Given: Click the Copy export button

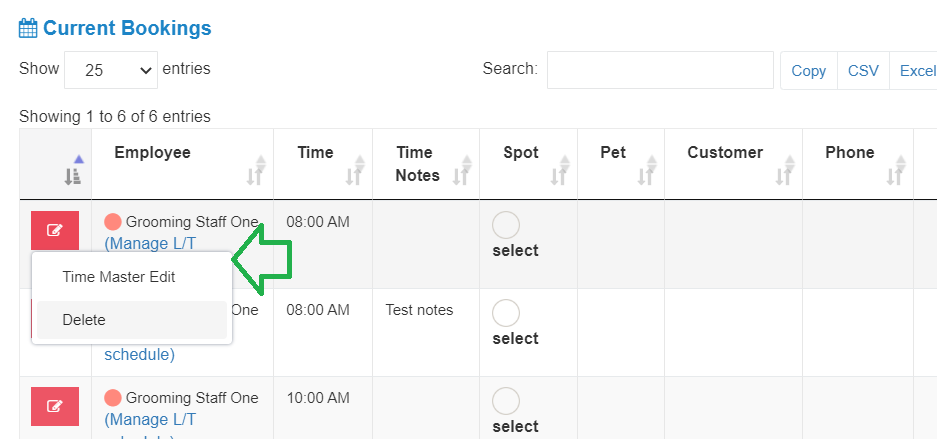Looking at the screenshot, I should tap(809, 71).
